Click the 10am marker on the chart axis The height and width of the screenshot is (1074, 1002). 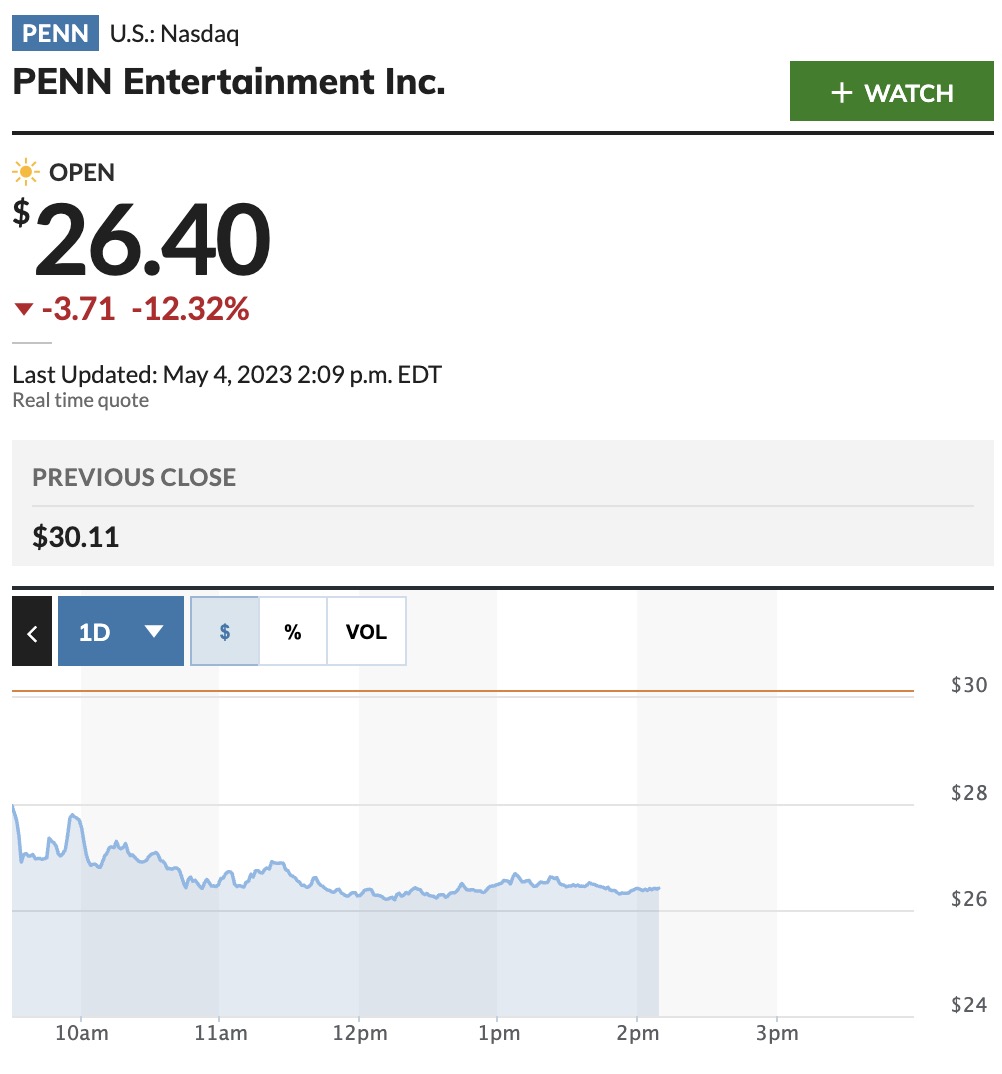coord(82,1033)
